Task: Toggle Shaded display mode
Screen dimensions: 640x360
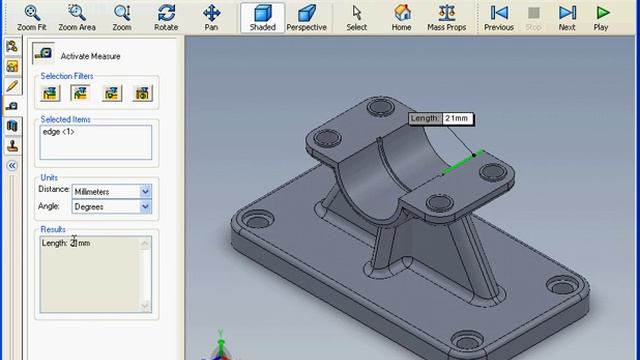Action: point(262,18)
